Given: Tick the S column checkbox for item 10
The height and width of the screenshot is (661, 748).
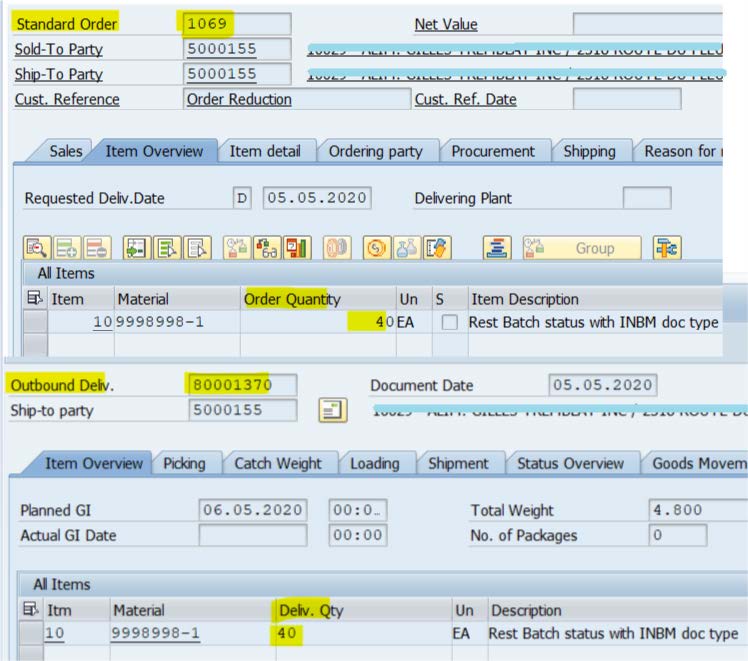Looking at the screenshot, I should click(x=449, y=323).
